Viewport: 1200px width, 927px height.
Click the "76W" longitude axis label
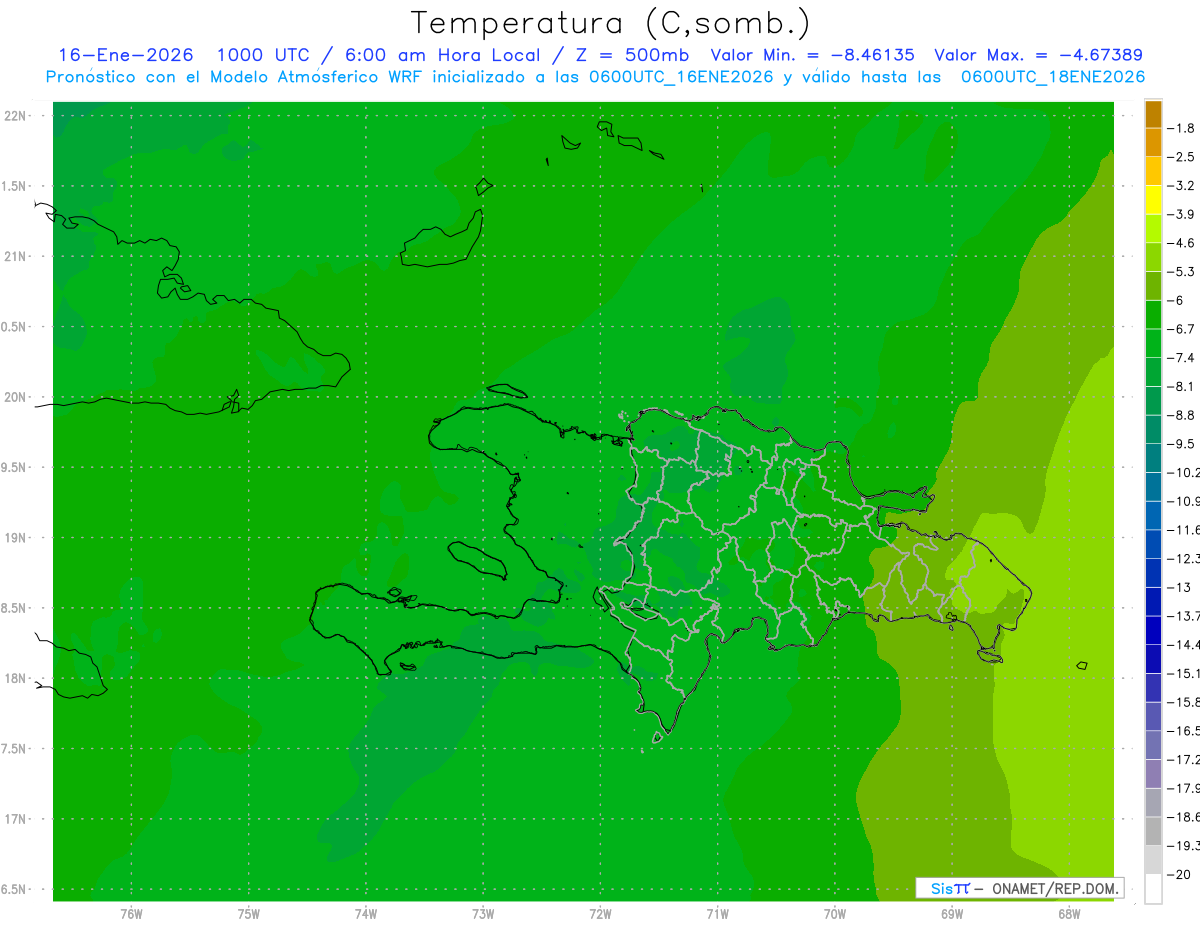(x=131, y=913)
